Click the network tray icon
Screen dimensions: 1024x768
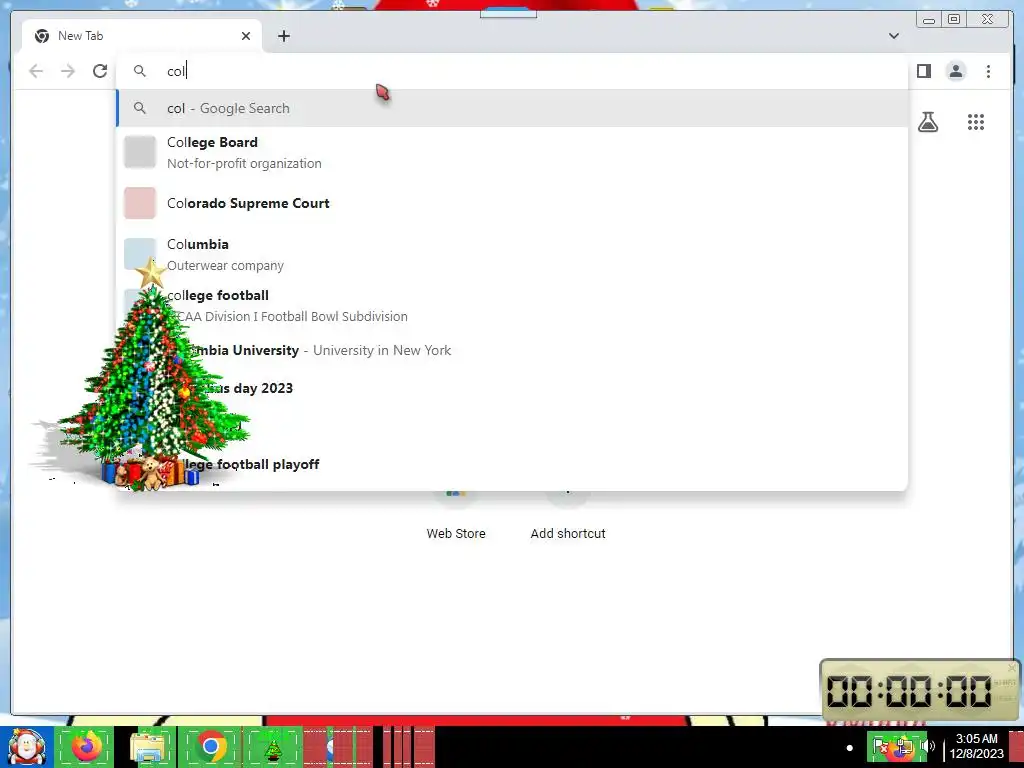tap(905, 746)
